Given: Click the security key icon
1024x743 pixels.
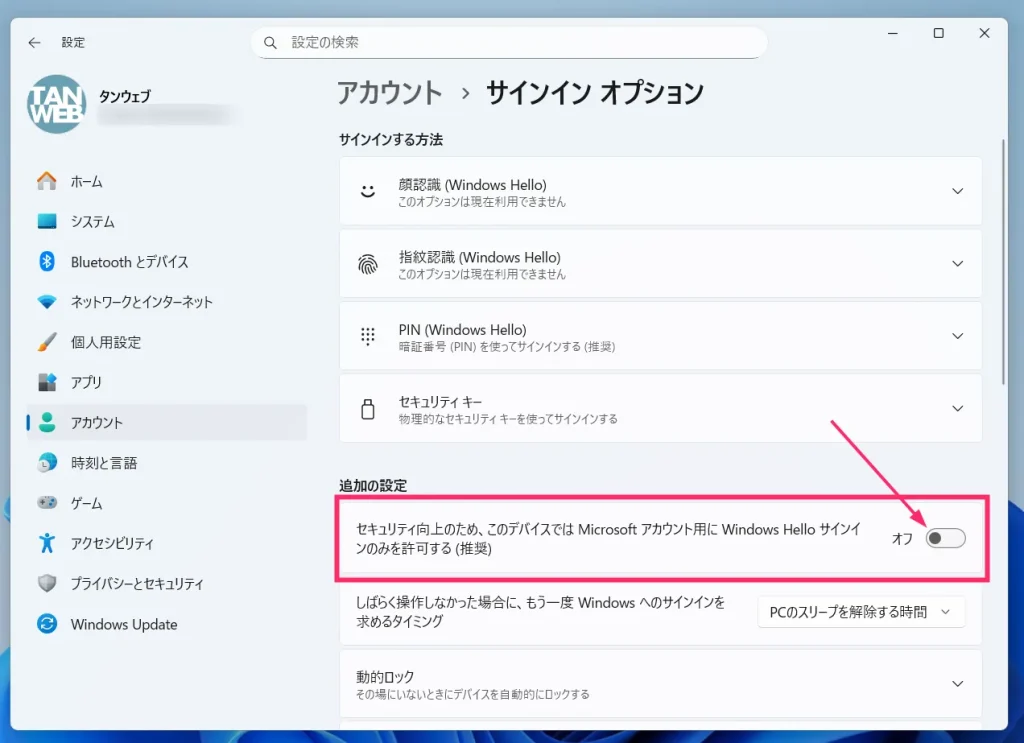Looking at the screenshot, I should (368, 409).
